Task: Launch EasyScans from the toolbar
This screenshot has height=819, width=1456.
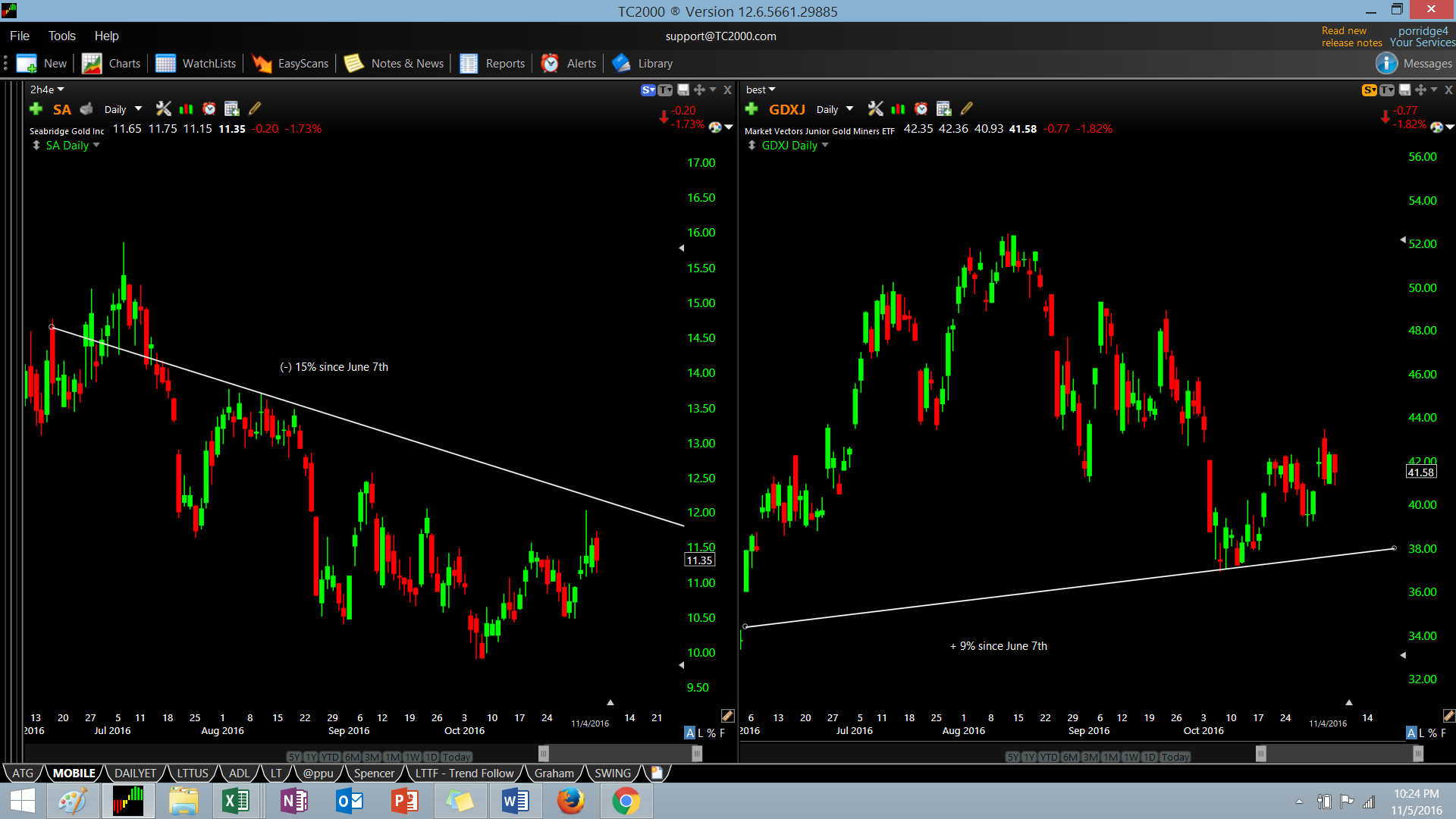Action: [290, 64]
